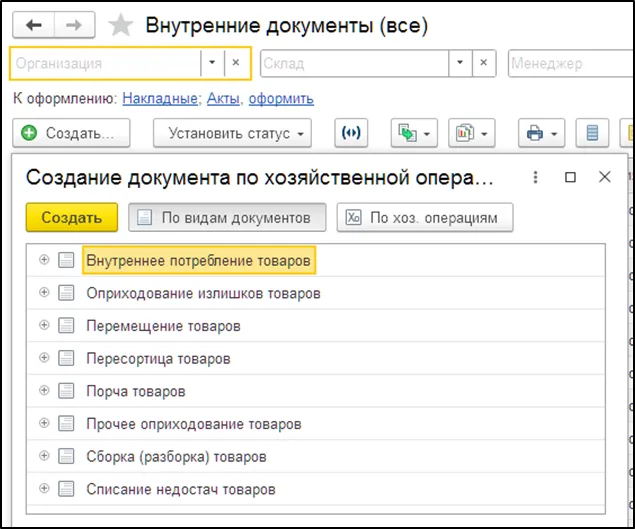Open the dialog's three-dot more menu

pos(535,177)
